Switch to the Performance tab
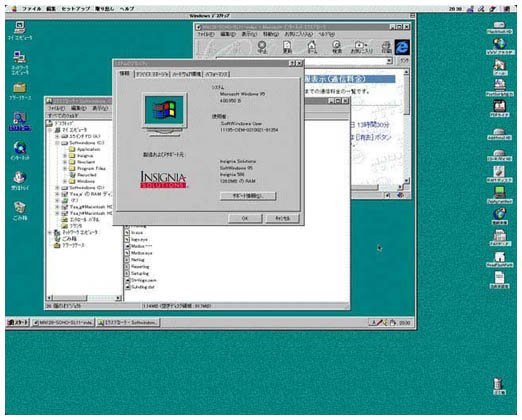 217,74
